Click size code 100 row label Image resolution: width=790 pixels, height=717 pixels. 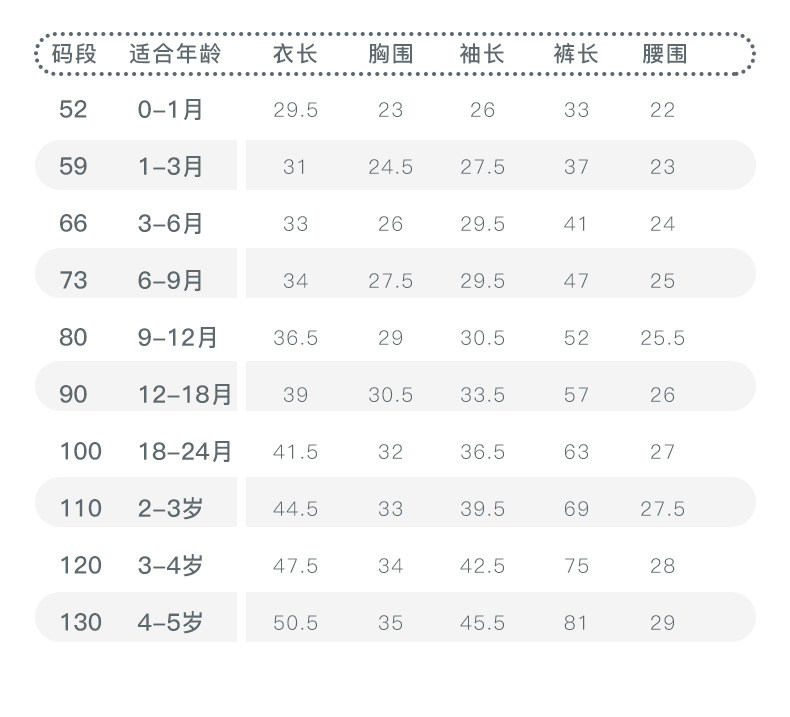(80, 451)
